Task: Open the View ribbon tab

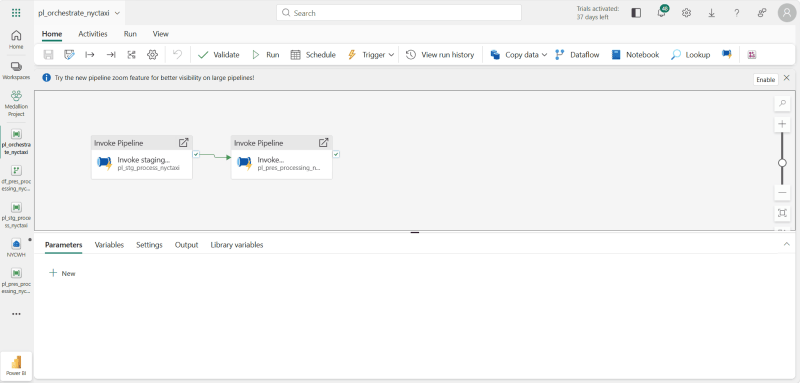Action: 161,34
